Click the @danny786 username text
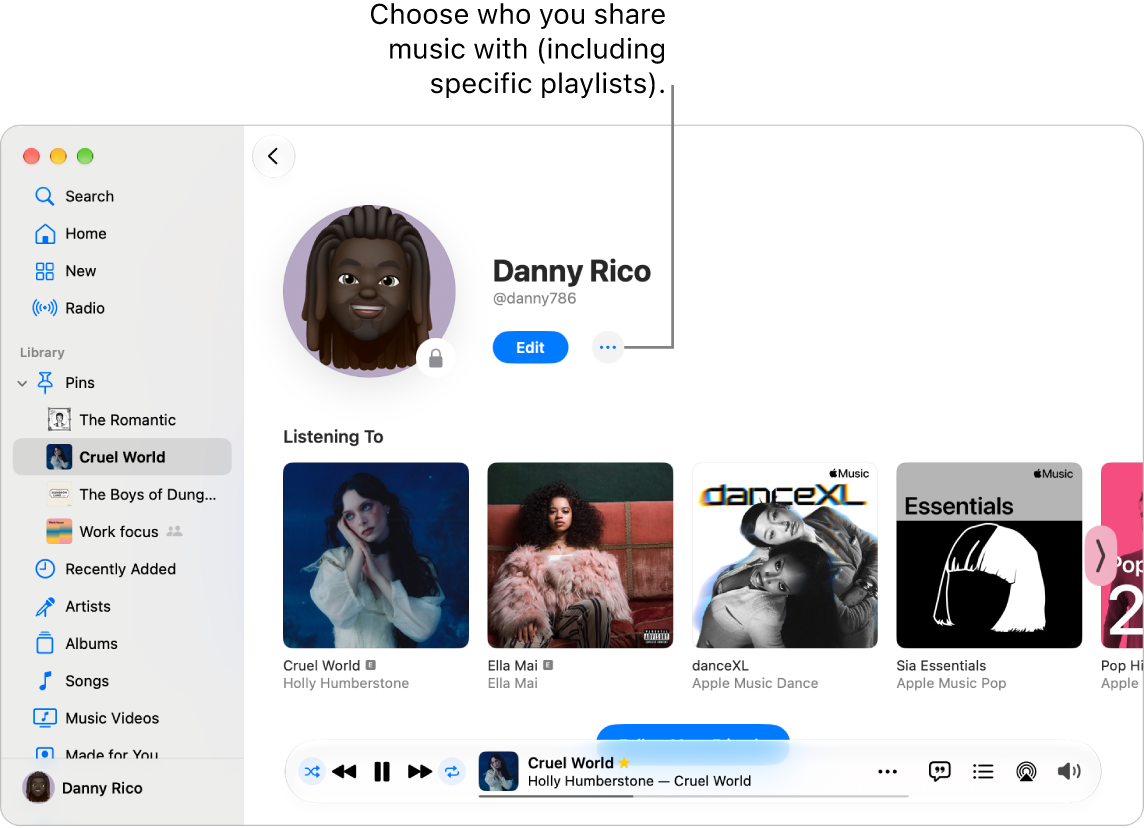Screen dimensions: 1144x828 click(534, 298)
